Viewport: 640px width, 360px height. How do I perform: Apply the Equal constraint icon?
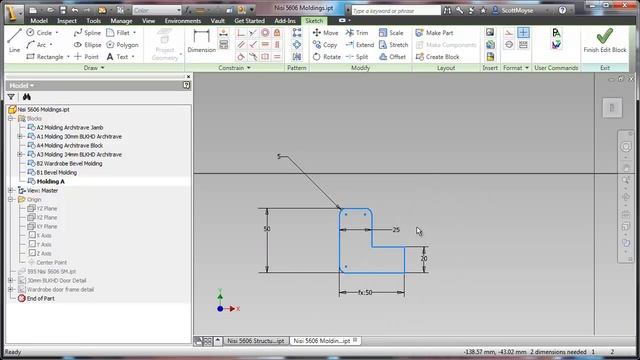click(277, 57)
